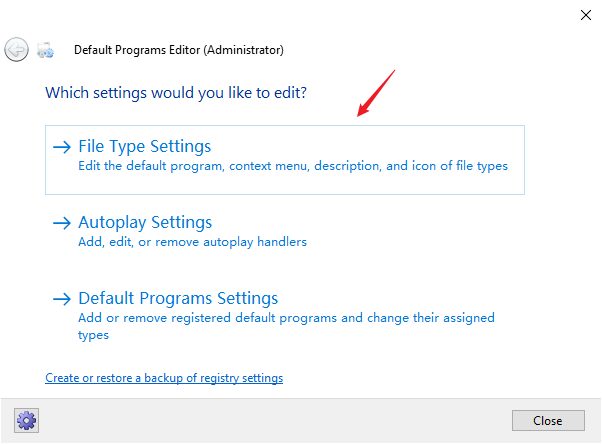Click 'Add, edit, or remove autoplay handlers' text
602x444 pixels.
[x=192, y=242]
